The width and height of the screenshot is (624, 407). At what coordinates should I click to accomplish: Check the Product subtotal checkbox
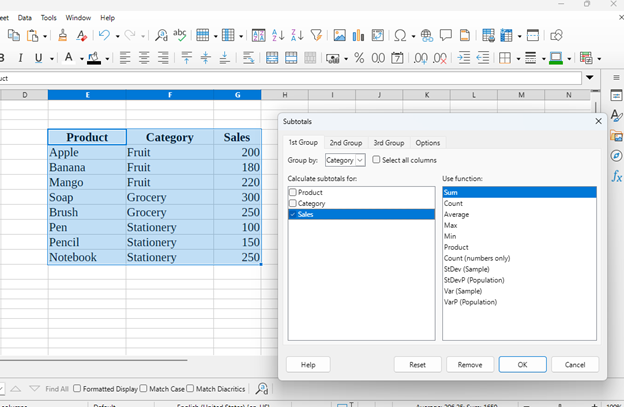[293, 192]
